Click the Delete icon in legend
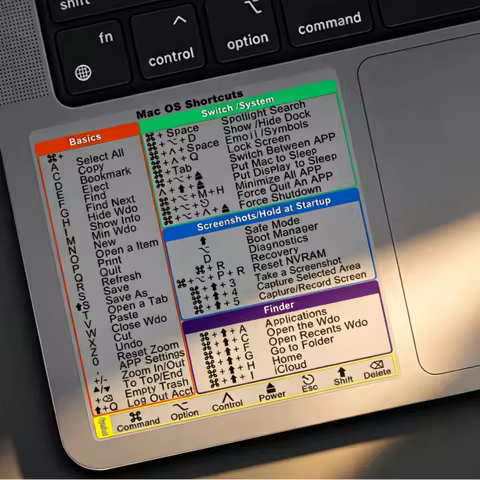The image size is (480, 480). [x=376, y=365]
